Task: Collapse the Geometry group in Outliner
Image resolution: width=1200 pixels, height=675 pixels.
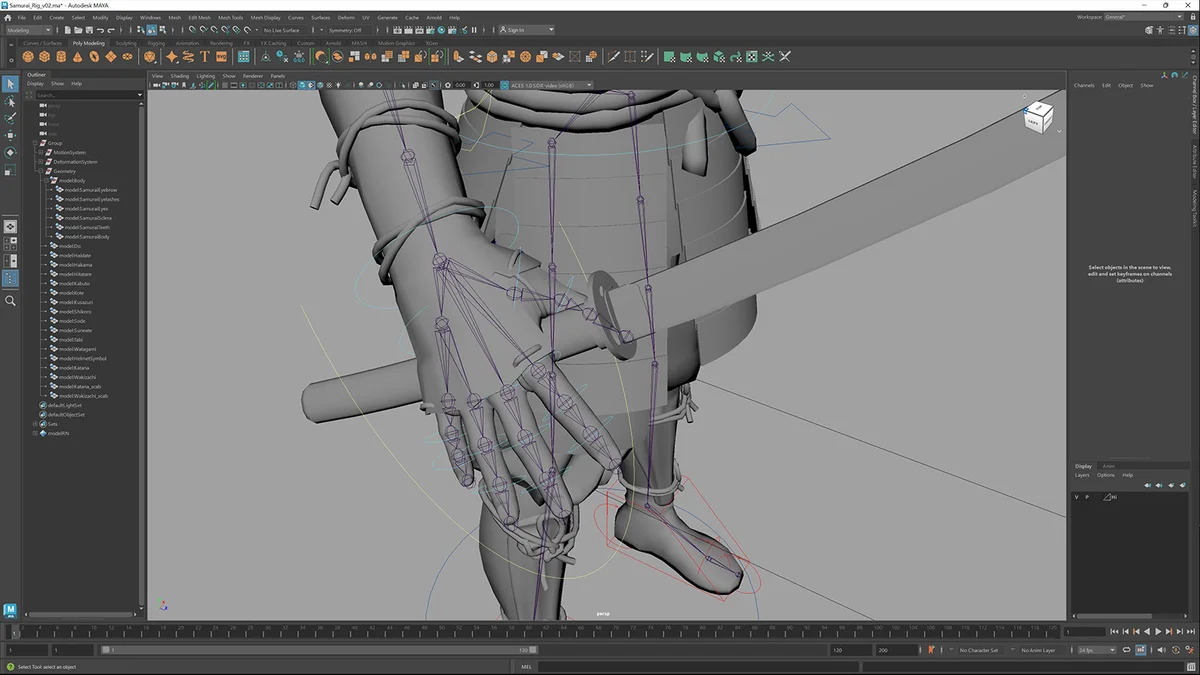Action: coord(40,171)
